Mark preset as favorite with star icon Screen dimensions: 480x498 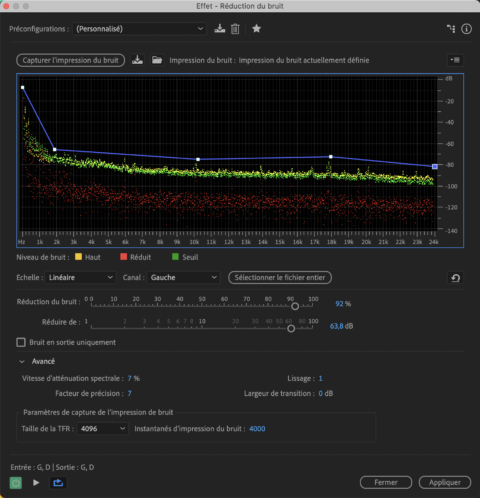256,29
